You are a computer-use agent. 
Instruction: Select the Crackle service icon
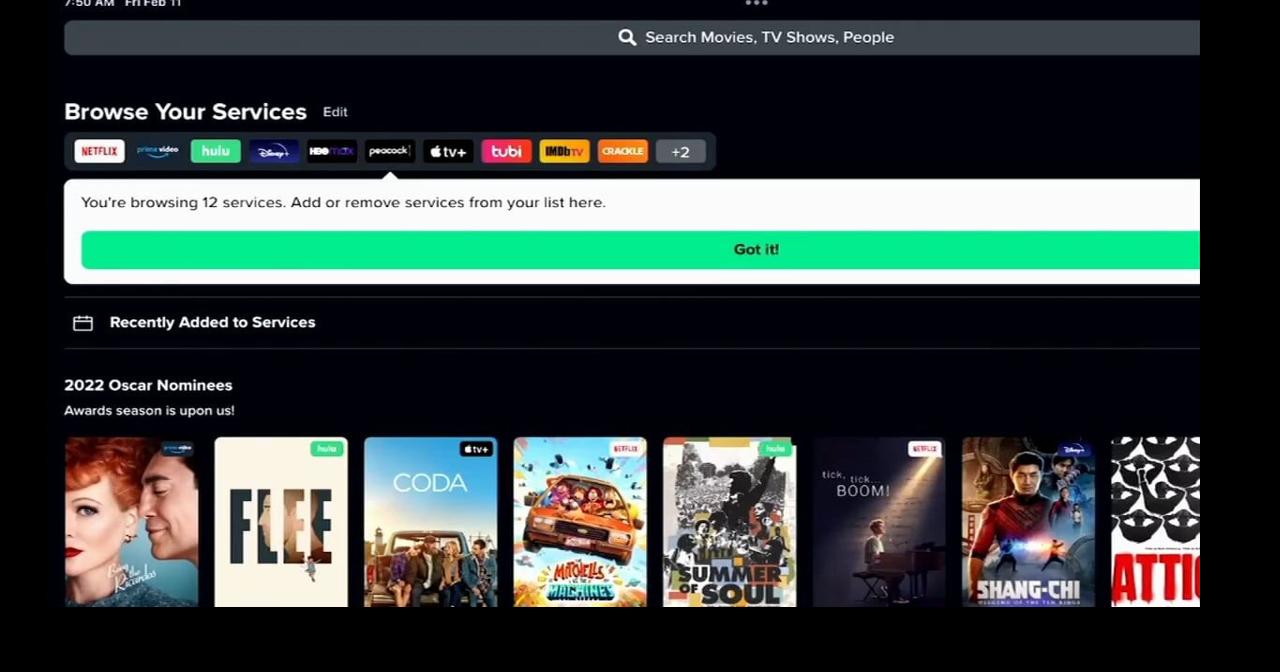622,151
